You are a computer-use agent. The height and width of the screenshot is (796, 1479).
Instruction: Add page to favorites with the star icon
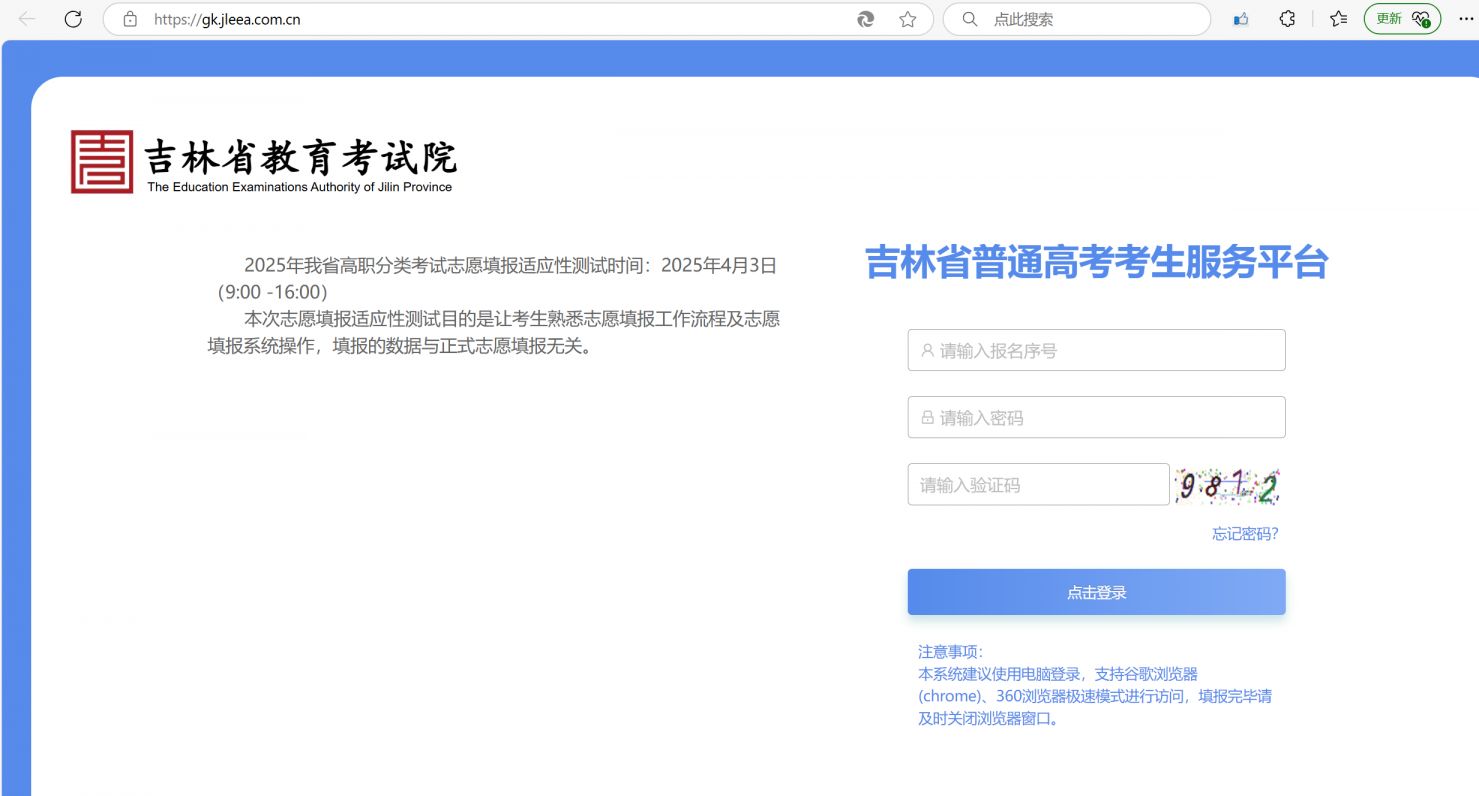pos(908,19)
